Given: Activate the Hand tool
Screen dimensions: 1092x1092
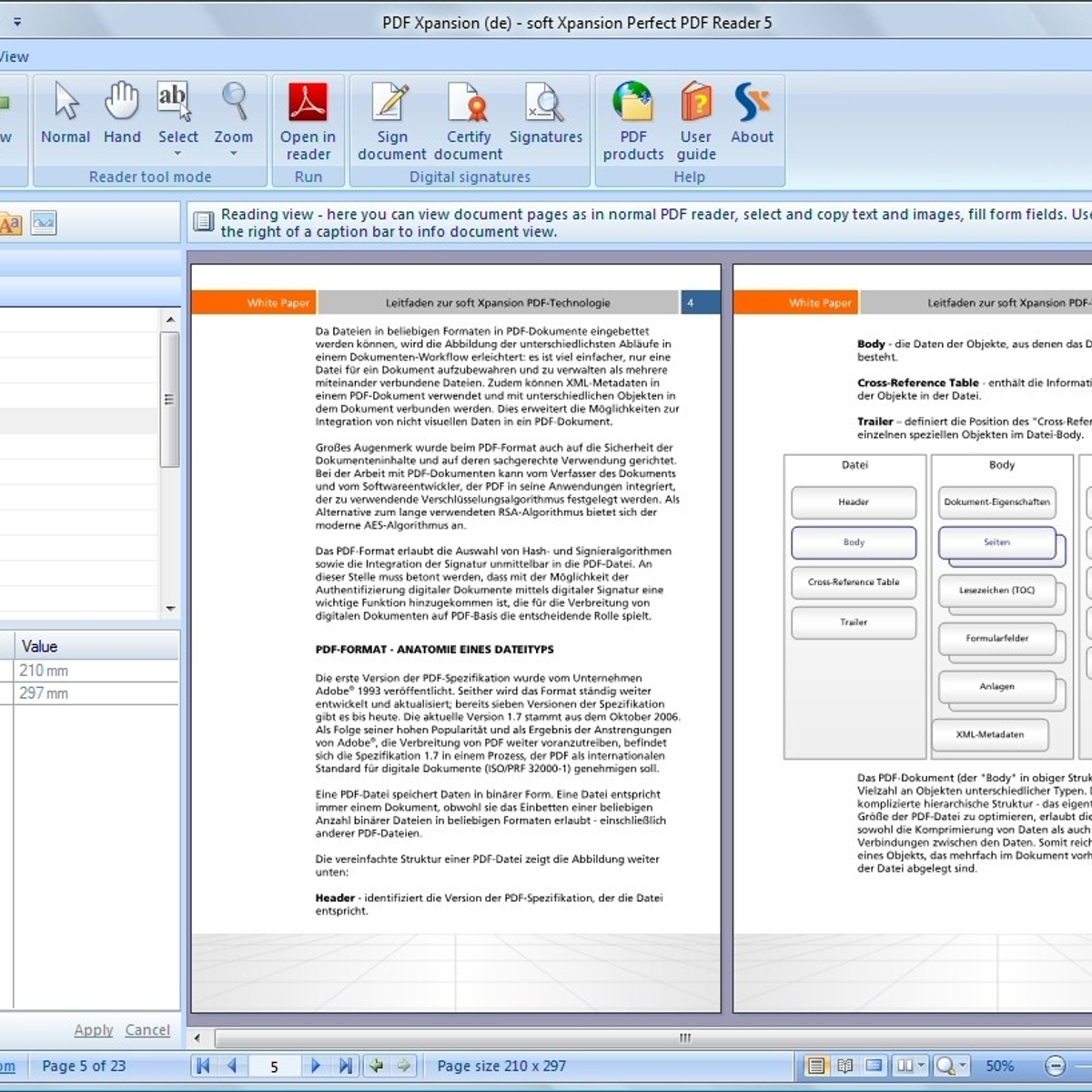Looking at the screenshot, I should (x=122, y=114).
